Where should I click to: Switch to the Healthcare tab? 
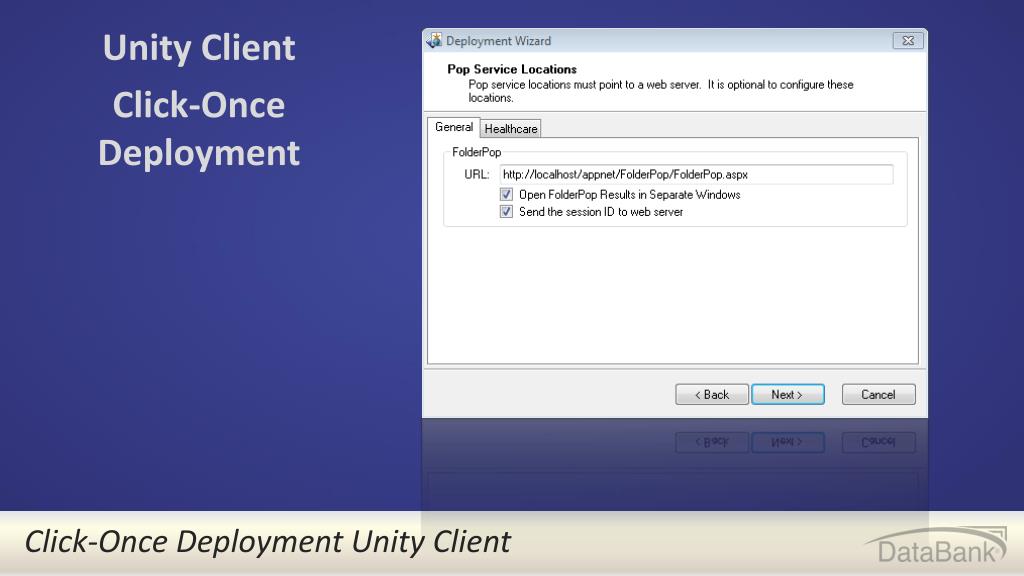pos(511,129)
